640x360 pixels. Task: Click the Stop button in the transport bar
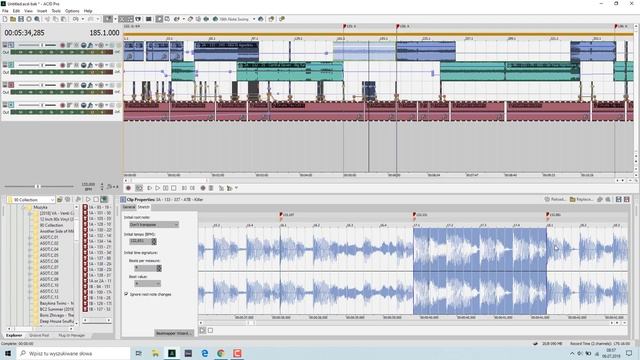pos(173,188)
